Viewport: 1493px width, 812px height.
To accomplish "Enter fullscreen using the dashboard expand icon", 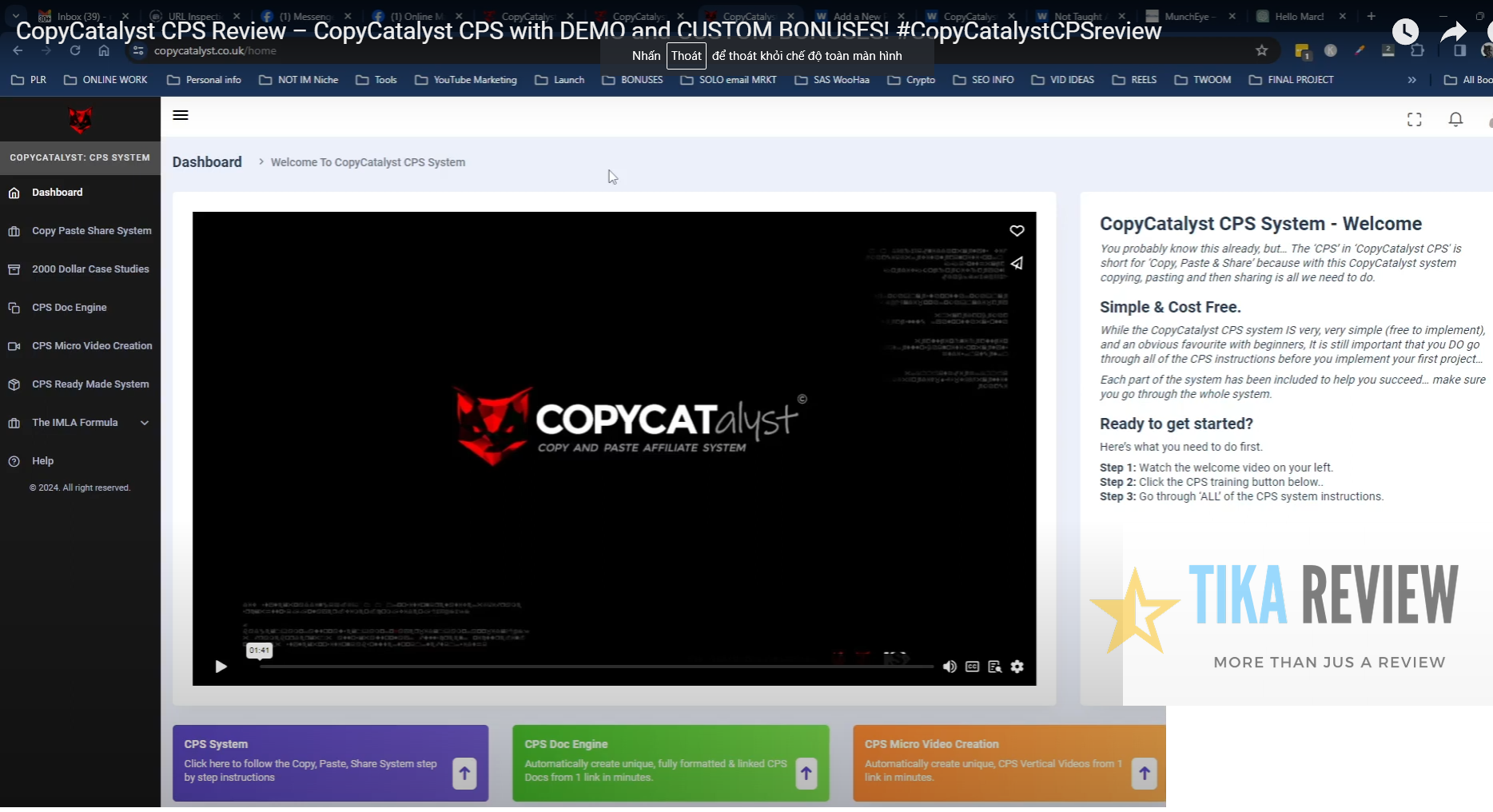I will (x=1414, y=118).
